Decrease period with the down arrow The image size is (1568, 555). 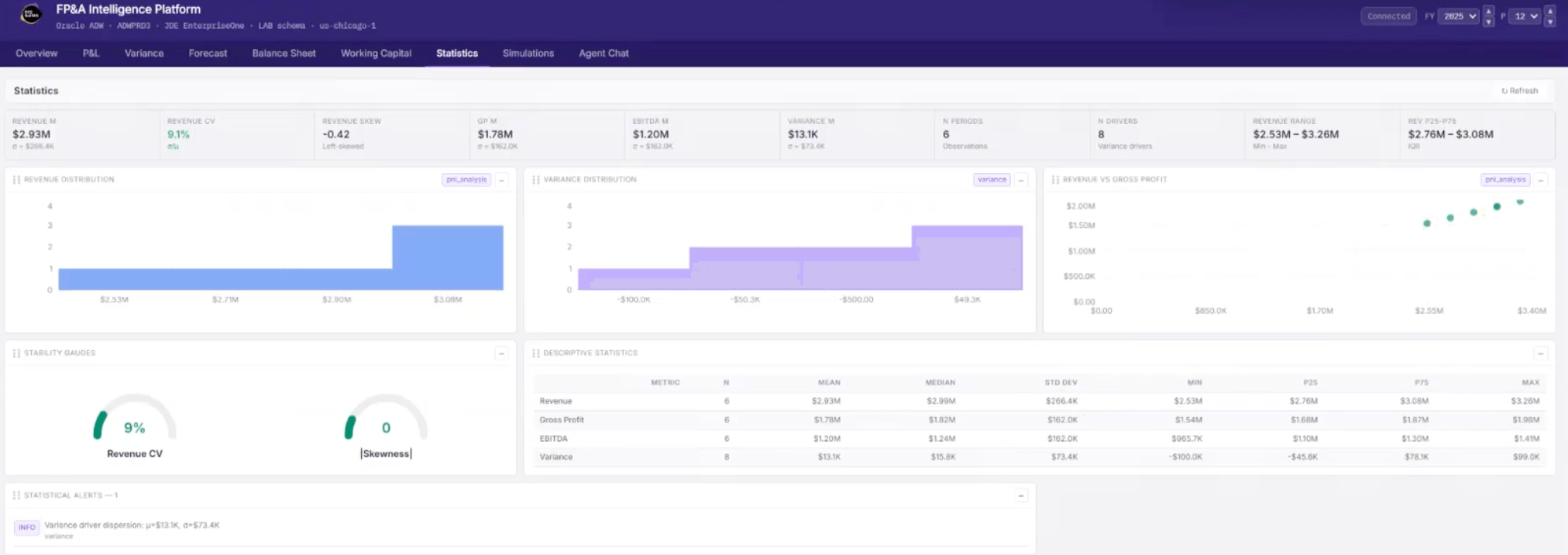click(x=1549, y=22)
